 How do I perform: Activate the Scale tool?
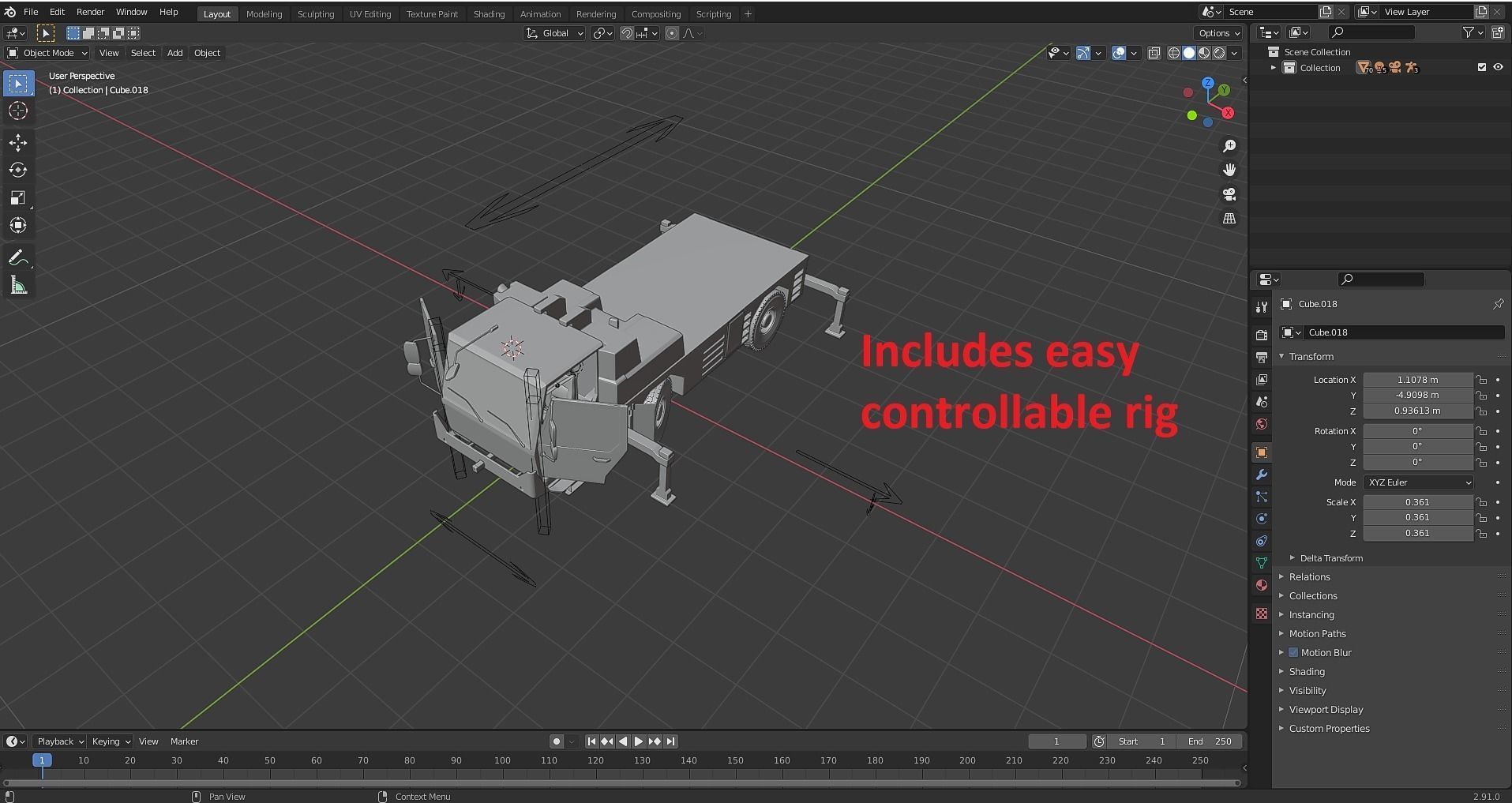(18, 198)
